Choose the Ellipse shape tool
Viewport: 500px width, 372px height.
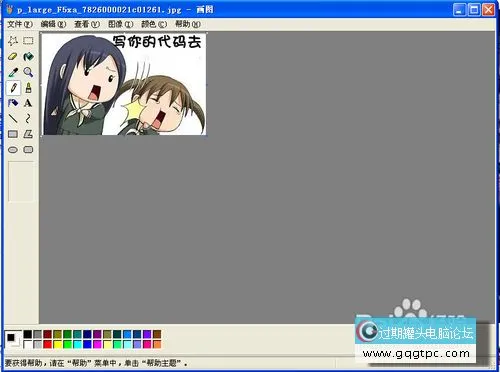(13, 150)
